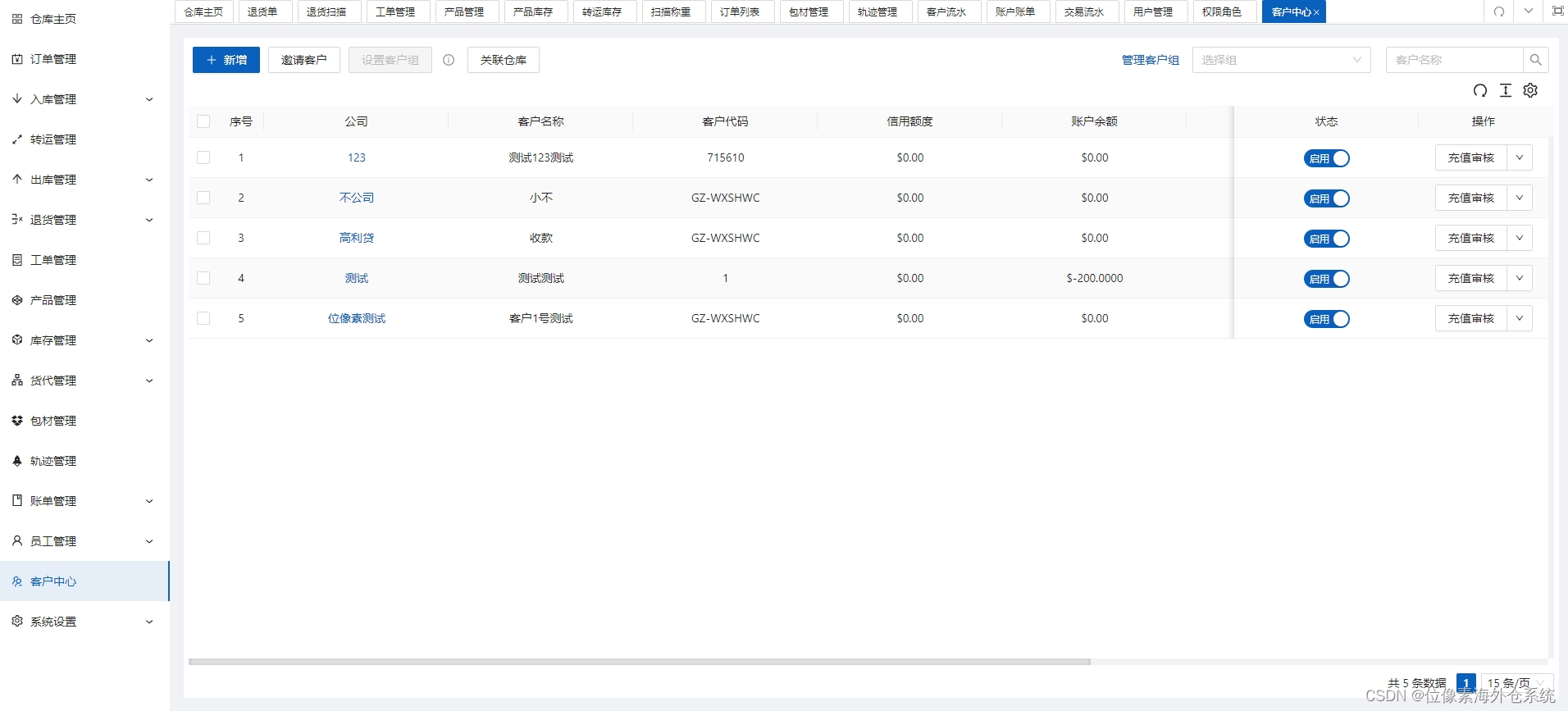Open action dropdown for row 高利贷
Screen dimensions: 1568x711
[x=1520, y=238]
